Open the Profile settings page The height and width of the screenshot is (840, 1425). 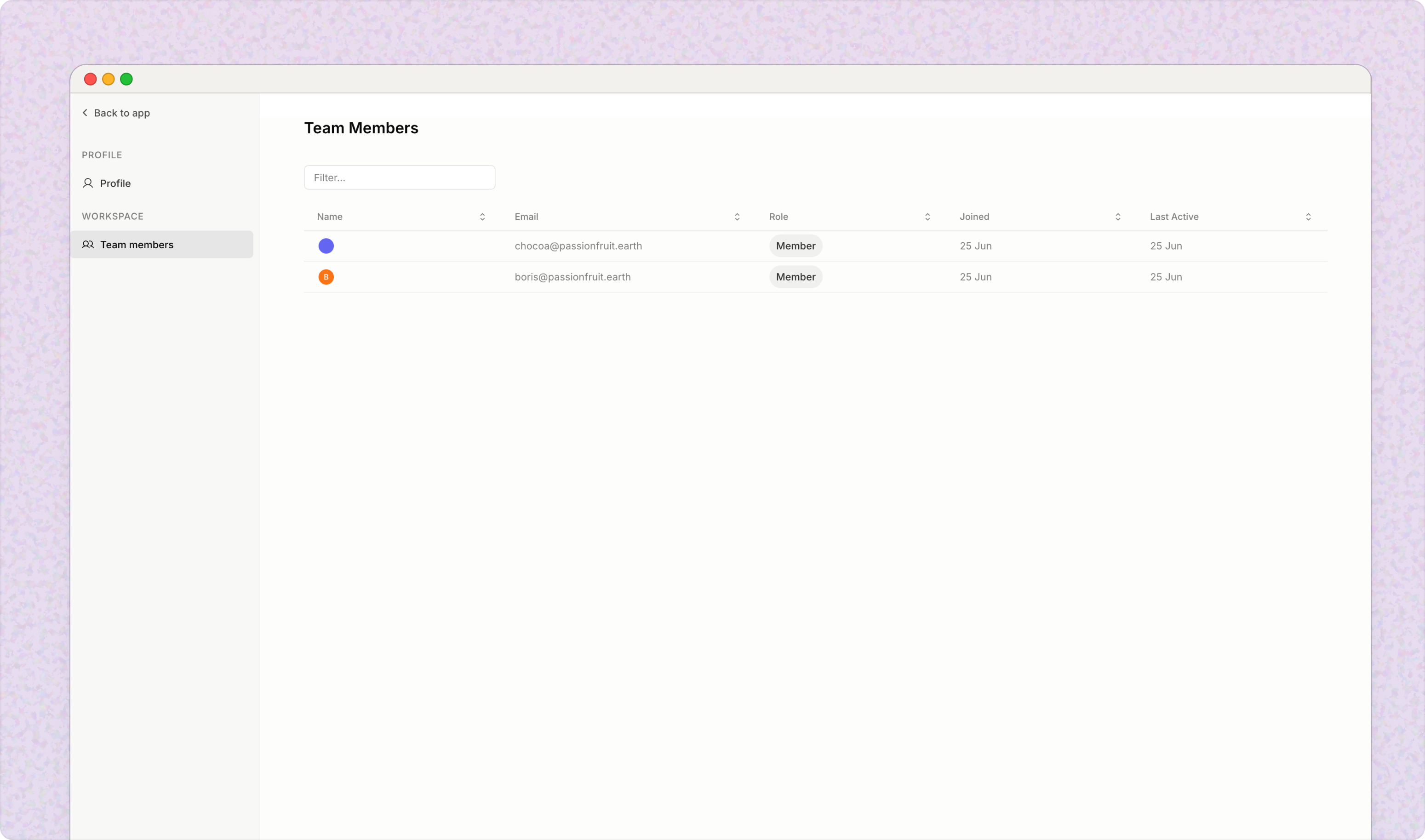tap(115, 183)
